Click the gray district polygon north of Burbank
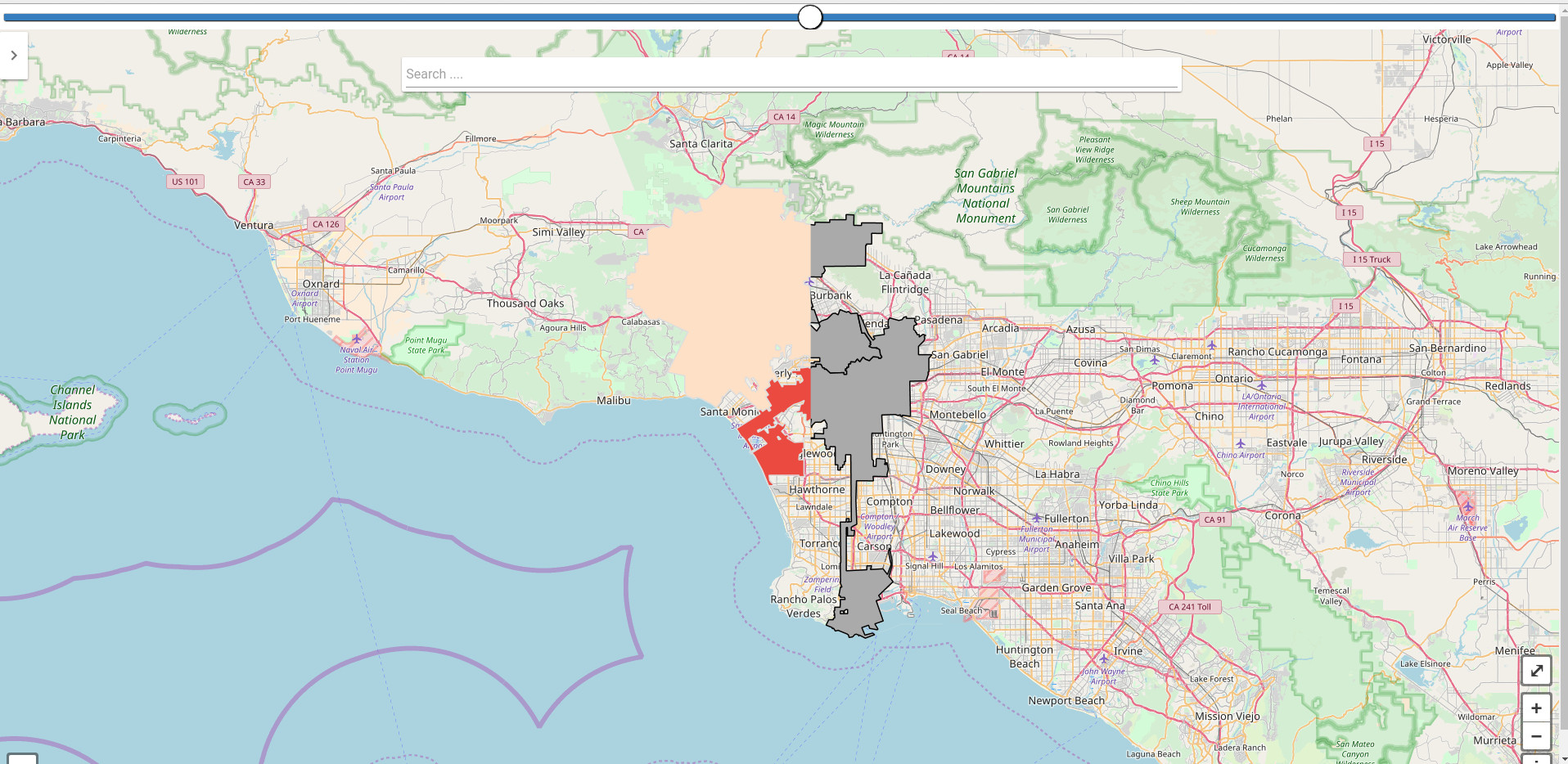This screenshot has height=764, width=1568. click(x=843, y=244)
